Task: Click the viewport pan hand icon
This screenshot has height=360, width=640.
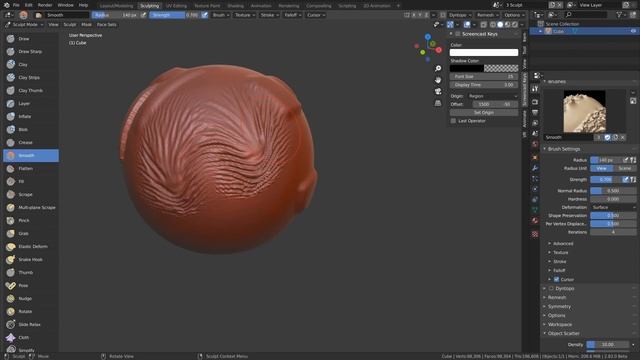Action: pos(438,80)
